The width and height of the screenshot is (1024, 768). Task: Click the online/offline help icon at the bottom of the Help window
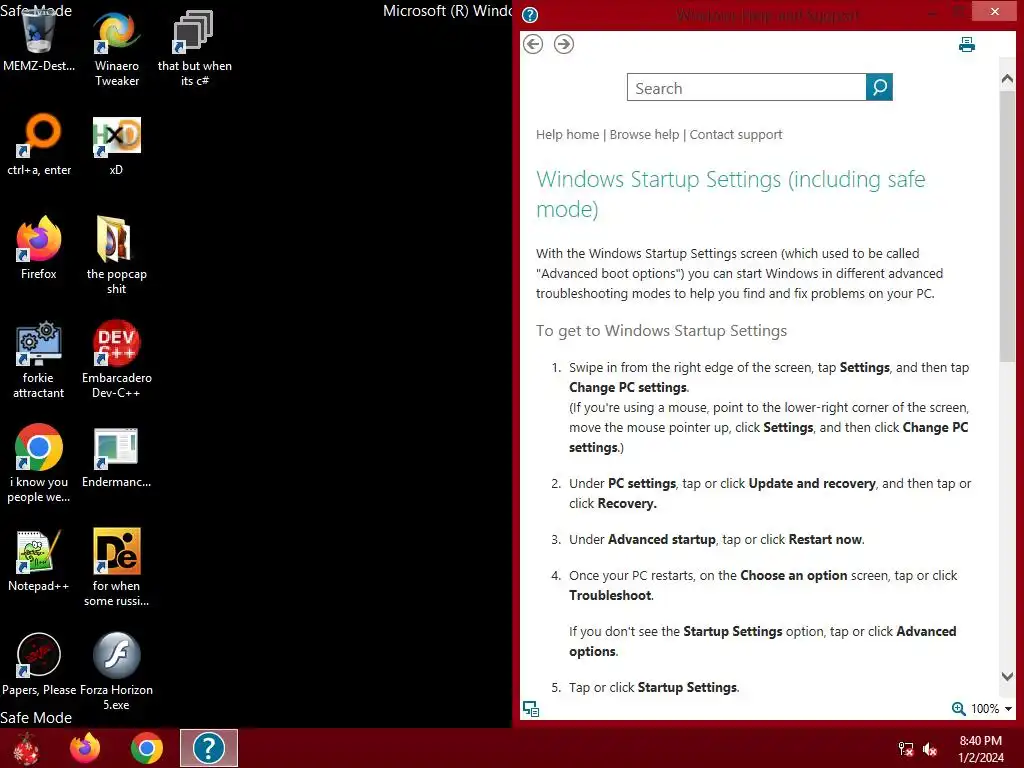click(531, 709)
